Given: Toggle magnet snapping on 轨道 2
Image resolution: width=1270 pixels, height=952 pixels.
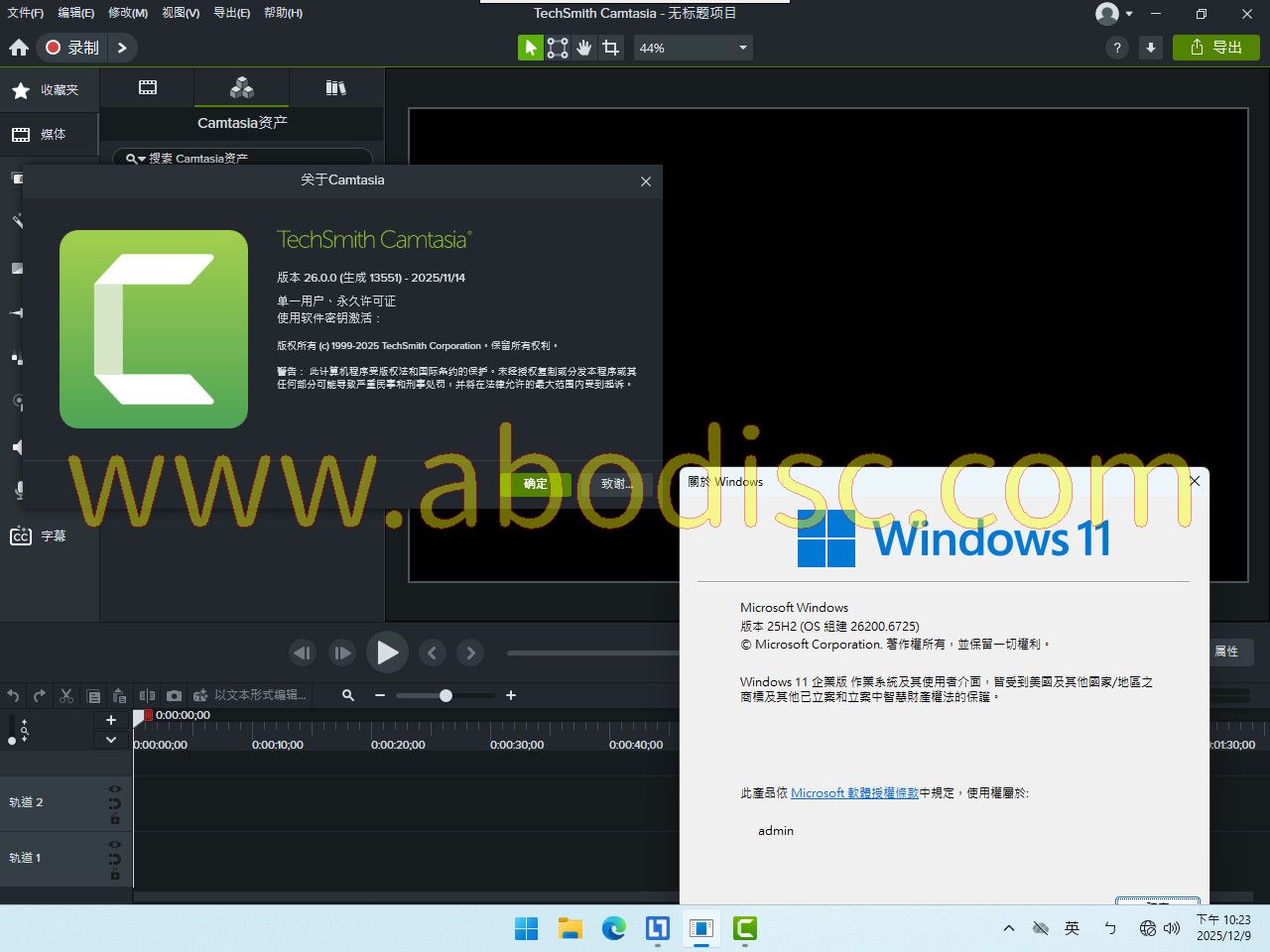Looking at the screenshot, I should [x=115, y=804].
